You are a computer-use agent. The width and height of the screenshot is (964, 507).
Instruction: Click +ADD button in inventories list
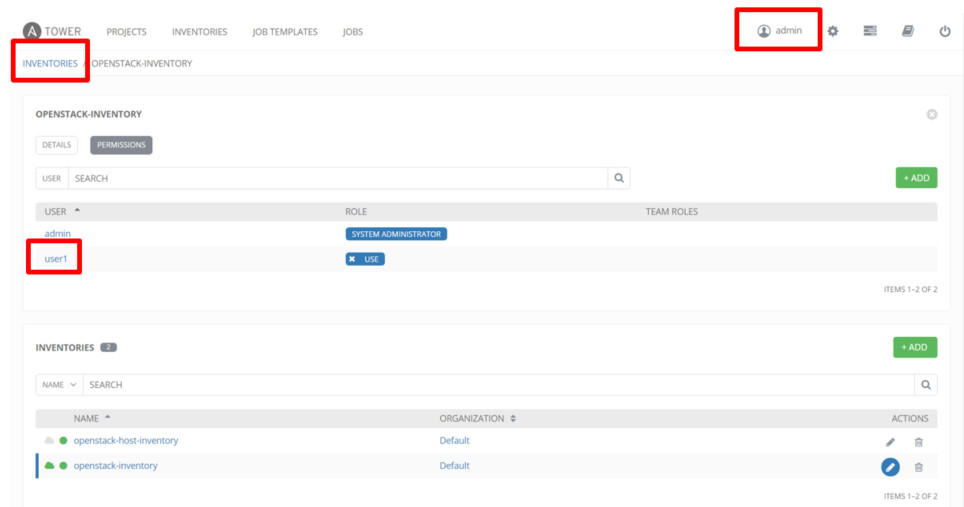915,347
